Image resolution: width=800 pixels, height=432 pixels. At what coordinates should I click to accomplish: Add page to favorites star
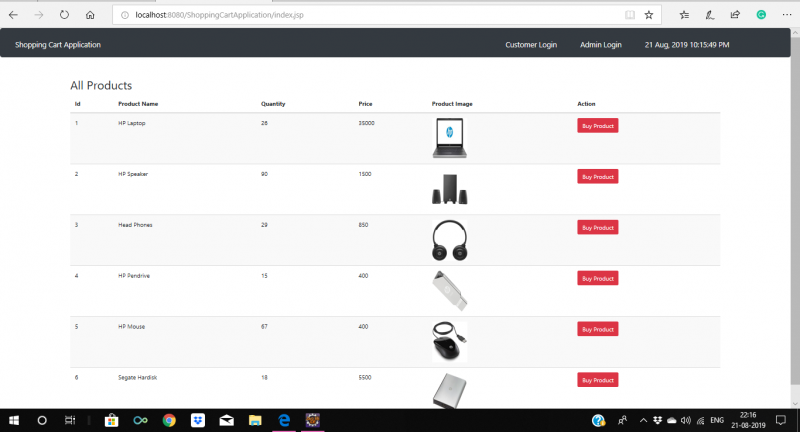[648, 15]
